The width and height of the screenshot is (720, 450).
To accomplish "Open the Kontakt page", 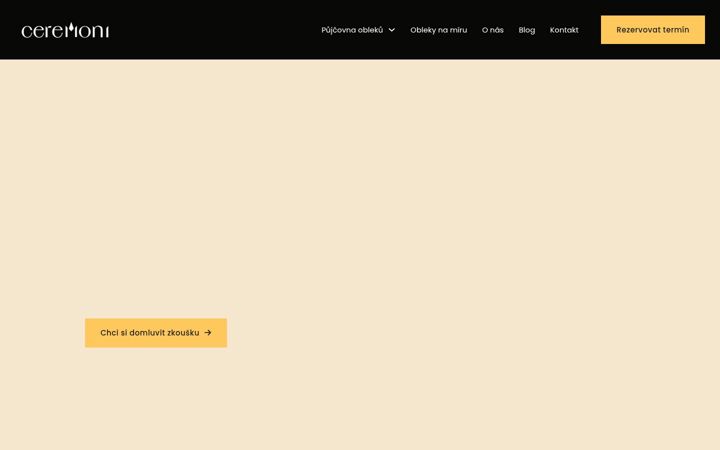I will (x=564, y=30).
